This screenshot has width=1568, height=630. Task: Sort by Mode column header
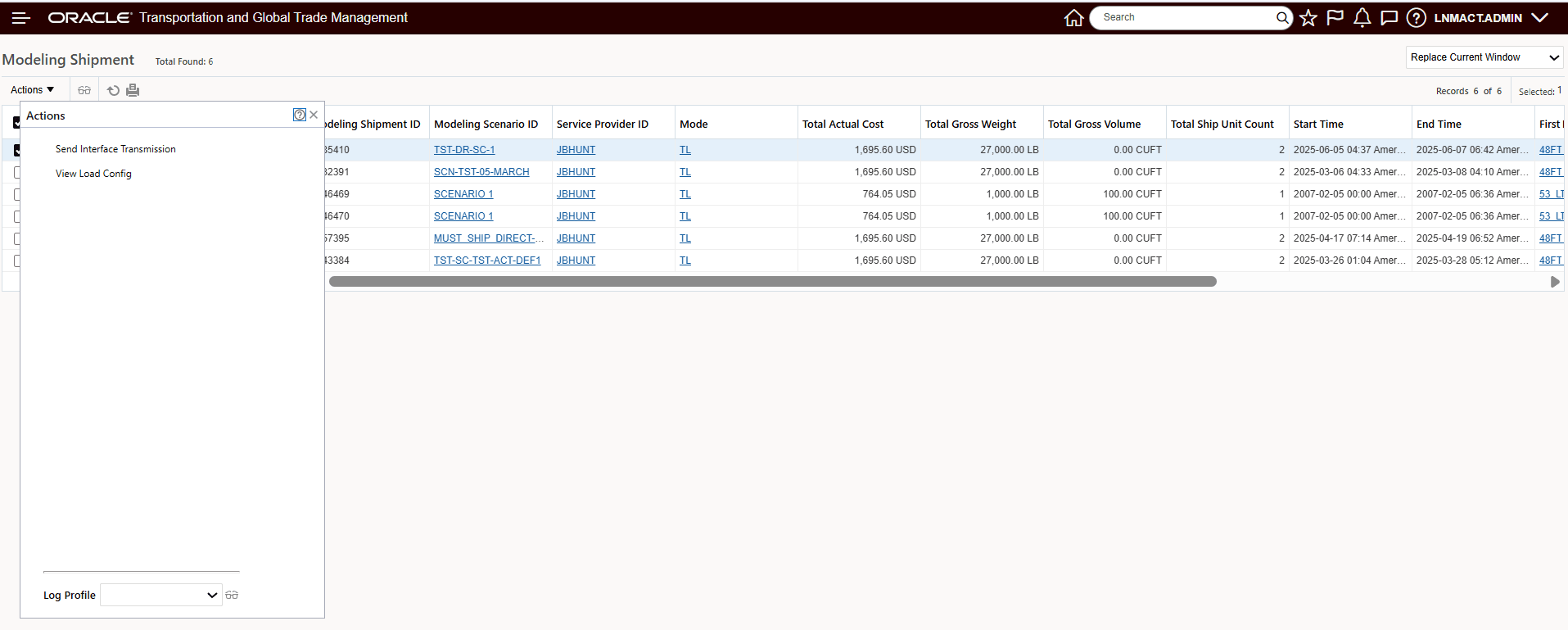694,125
